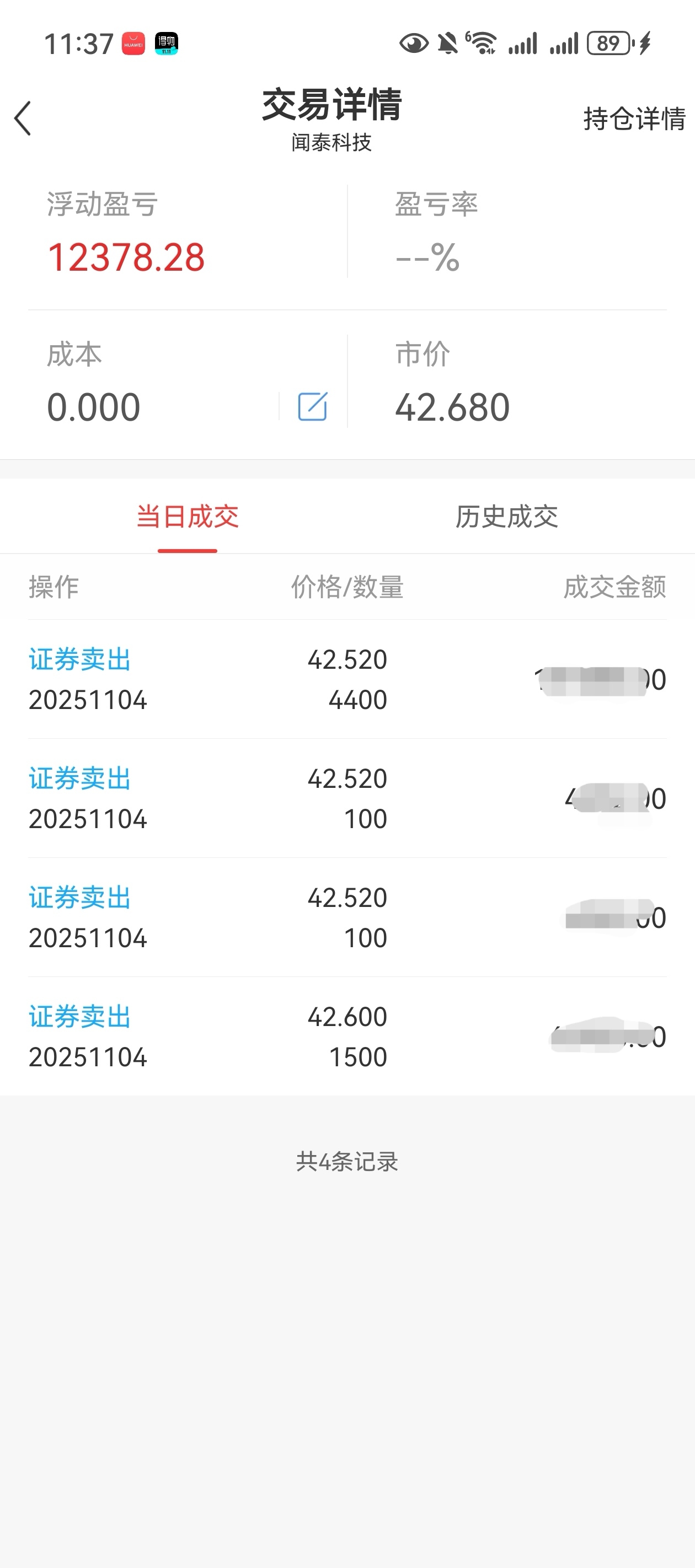Tap the 成本 value 0.000

[94, 406]
